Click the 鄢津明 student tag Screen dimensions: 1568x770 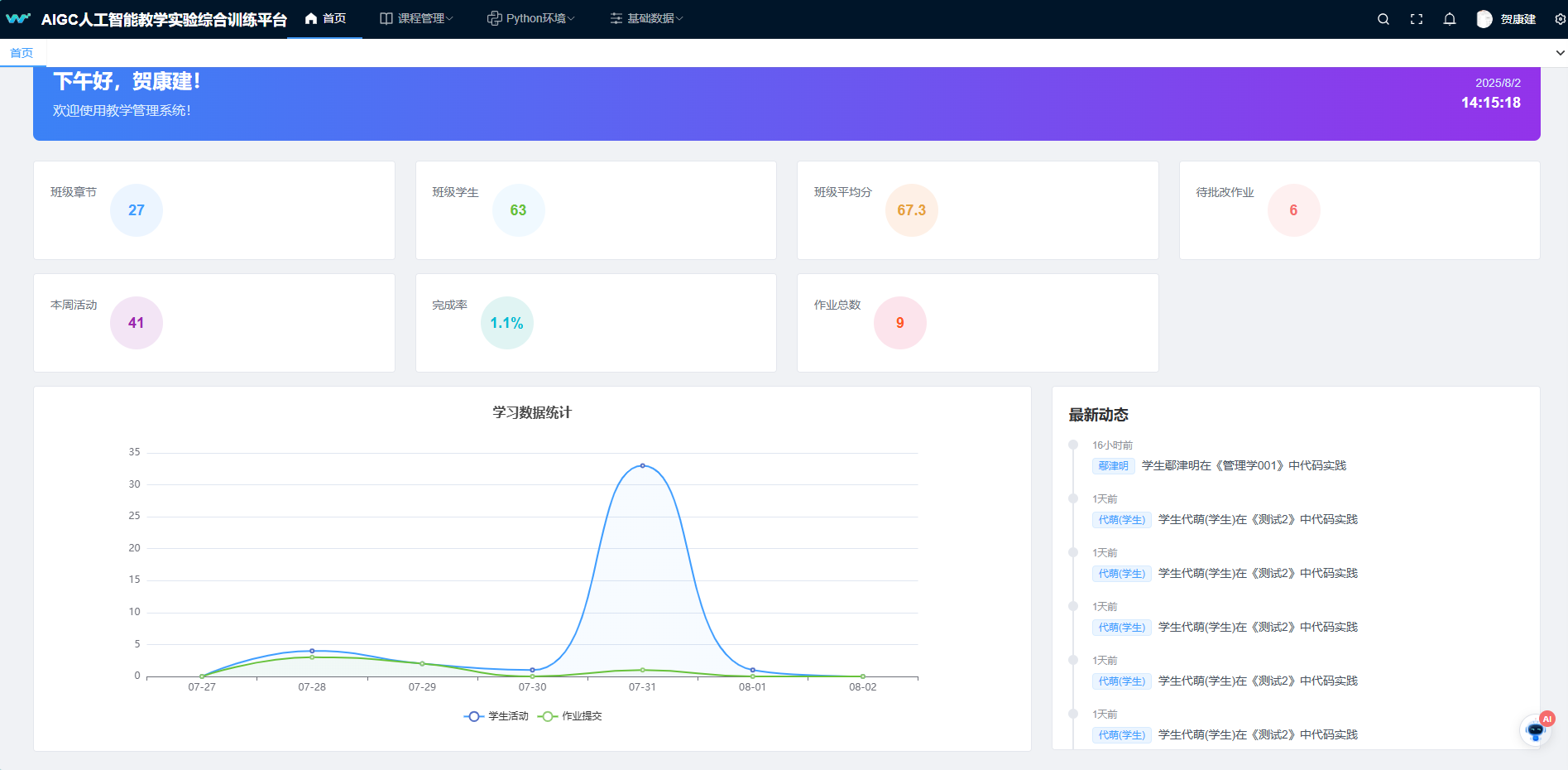point(1113,466)
